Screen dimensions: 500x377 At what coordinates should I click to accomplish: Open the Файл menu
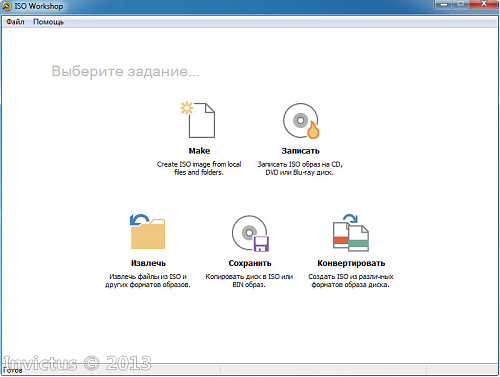(15, 22)
